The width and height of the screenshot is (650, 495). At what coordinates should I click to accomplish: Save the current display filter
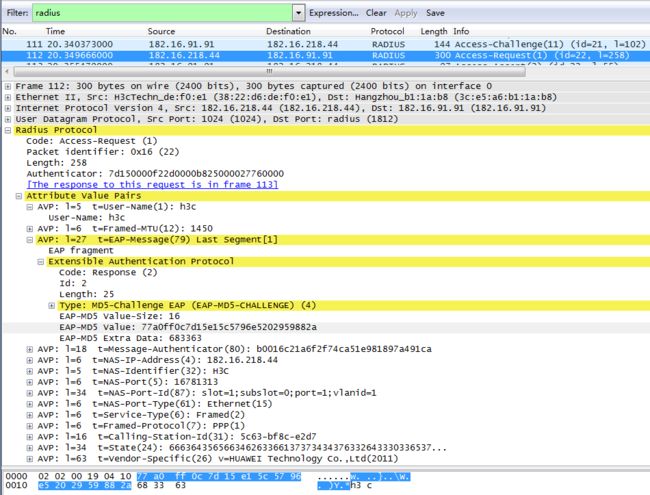pyautogui.click(x=435, y=13)
